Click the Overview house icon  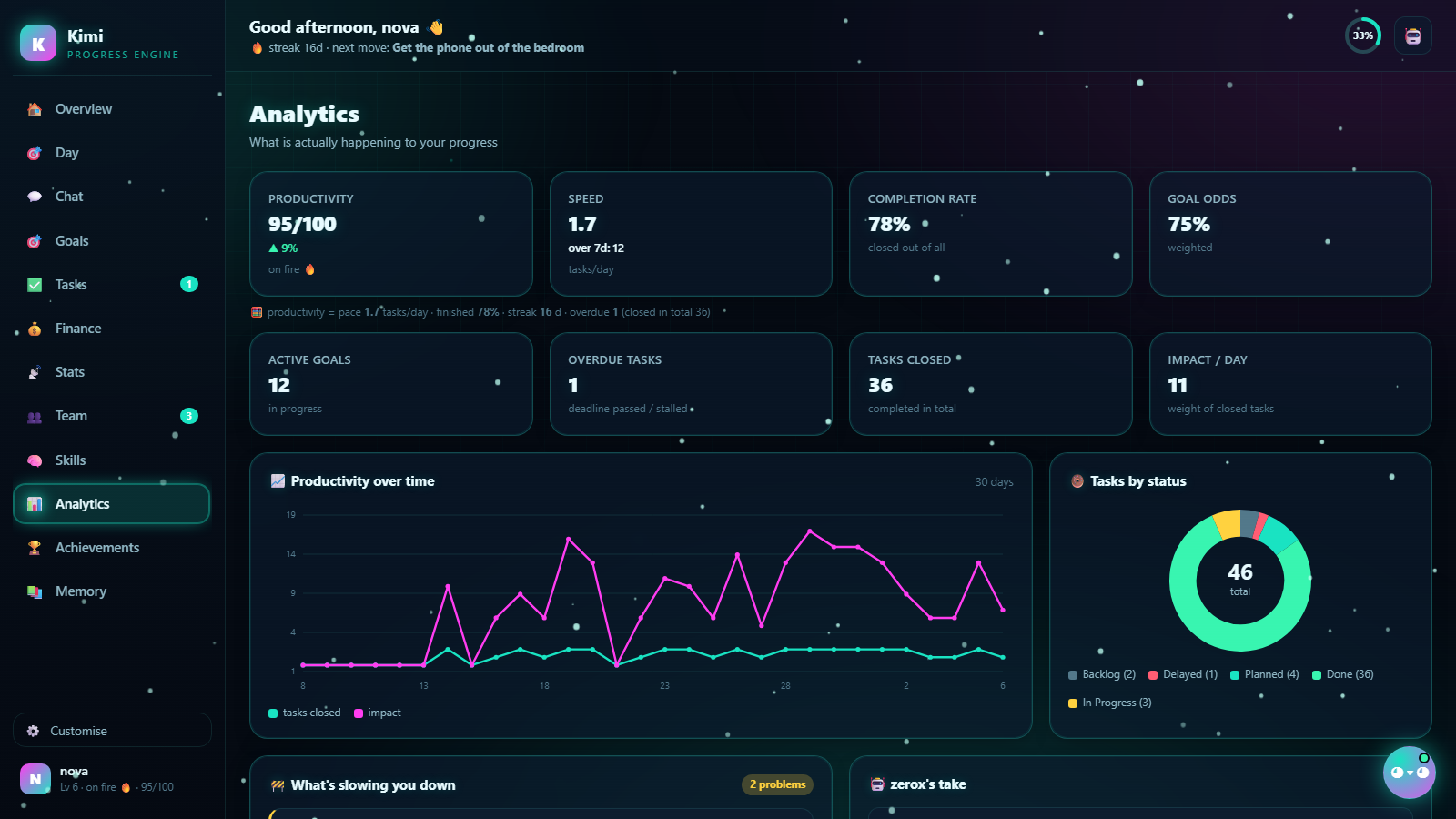35,109
